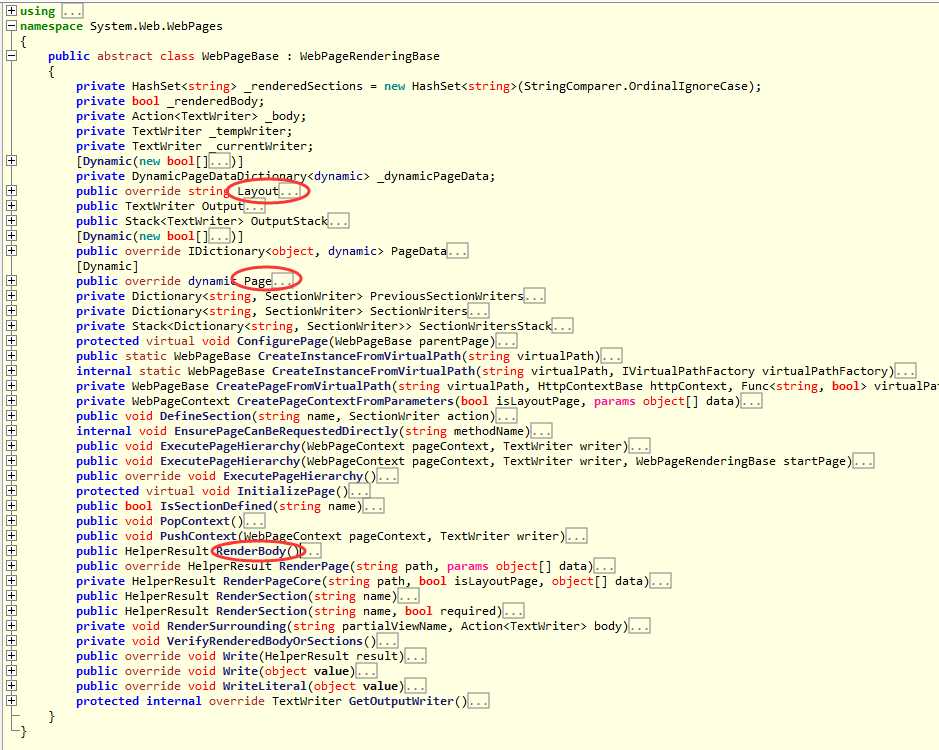Expand the PopContext method outline
Image resolution: width=939 pixels, height=750 pixels.
click(x=11, y=521)
